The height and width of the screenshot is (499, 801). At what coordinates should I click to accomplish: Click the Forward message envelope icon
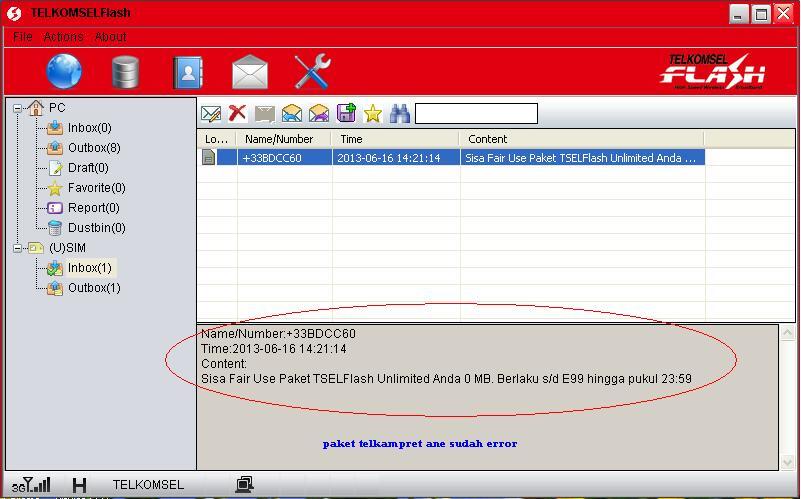coord(319,113)
